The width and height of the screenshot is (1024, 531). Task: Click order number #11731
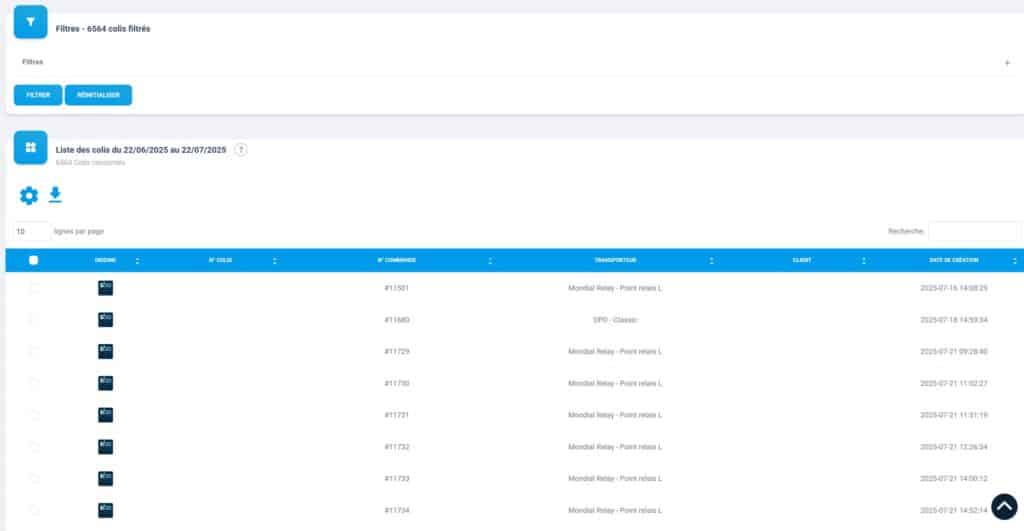point(396,415)
